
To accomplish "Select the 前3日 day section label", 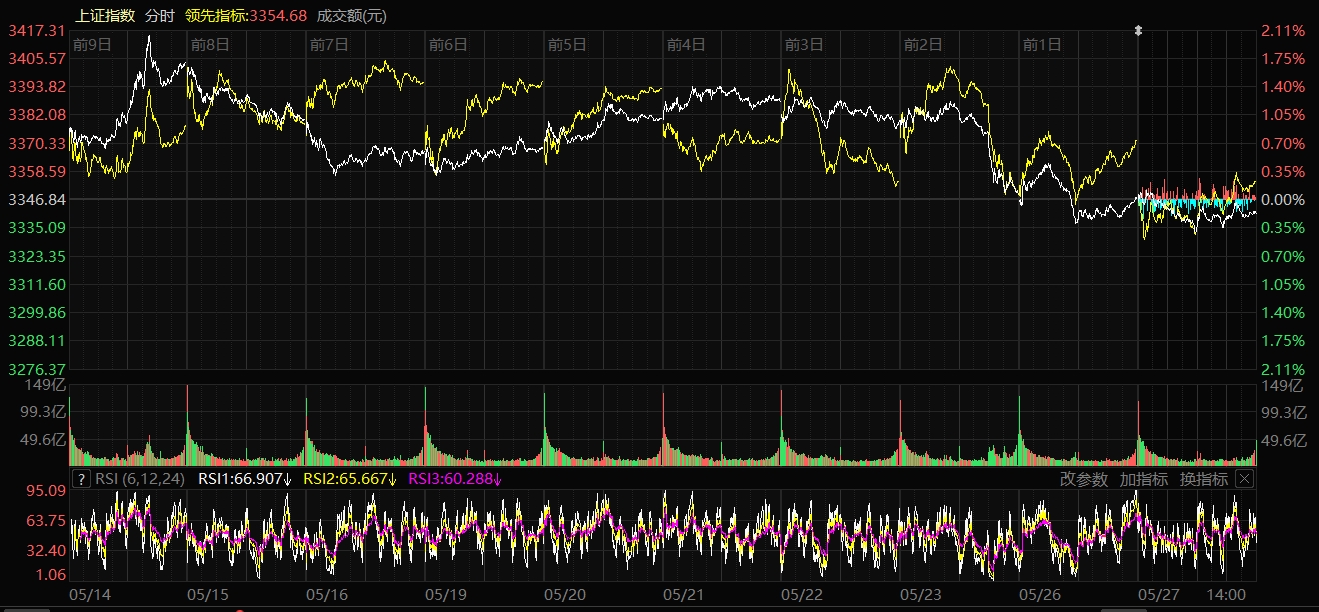I will [804, 44].
